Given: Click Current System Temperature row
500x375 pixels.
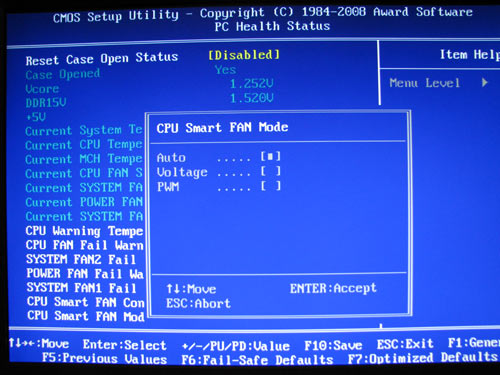Looking at the screenshot, I should [x=84, y=130].
